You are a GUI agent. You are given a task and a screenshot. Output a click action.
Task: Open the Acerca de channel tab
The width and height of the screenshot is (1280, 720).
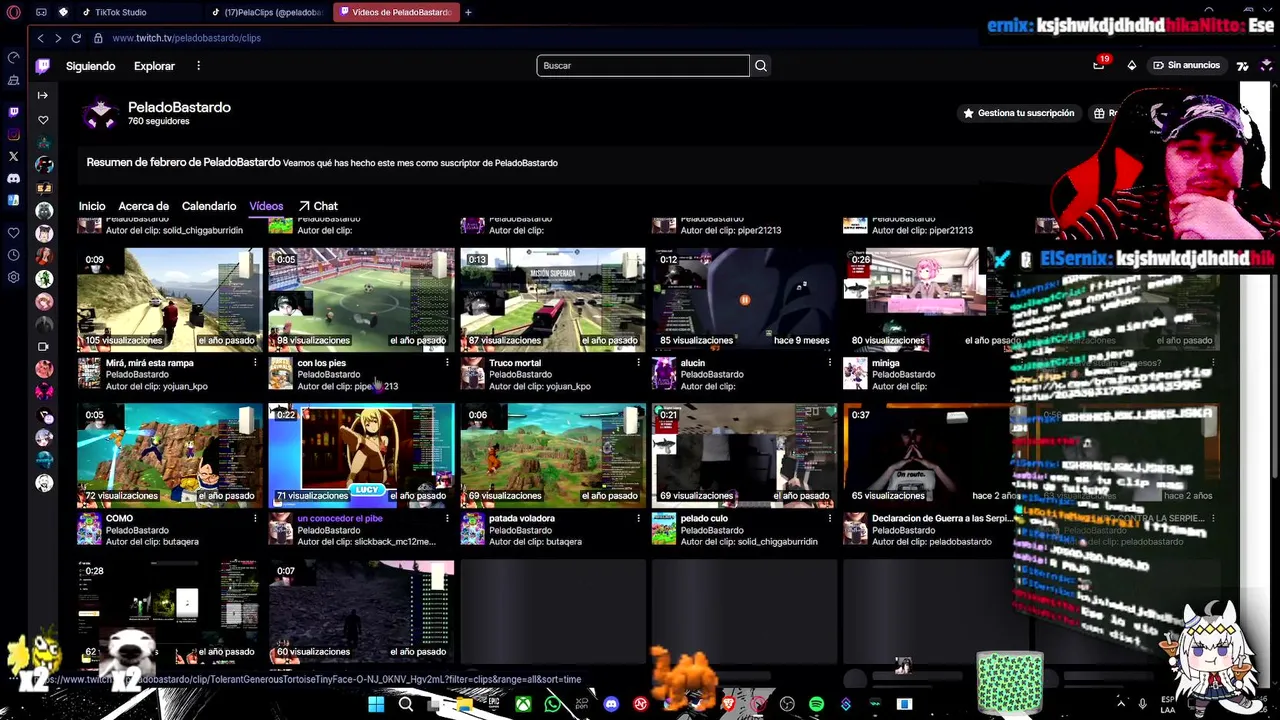[x=143, y=206]
